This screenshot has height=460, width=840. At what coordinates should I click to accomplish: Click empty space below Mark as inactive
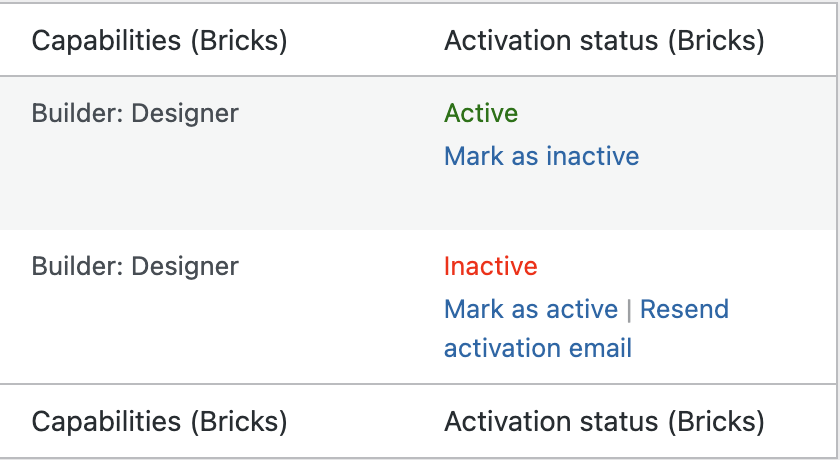tap(541, 200)
